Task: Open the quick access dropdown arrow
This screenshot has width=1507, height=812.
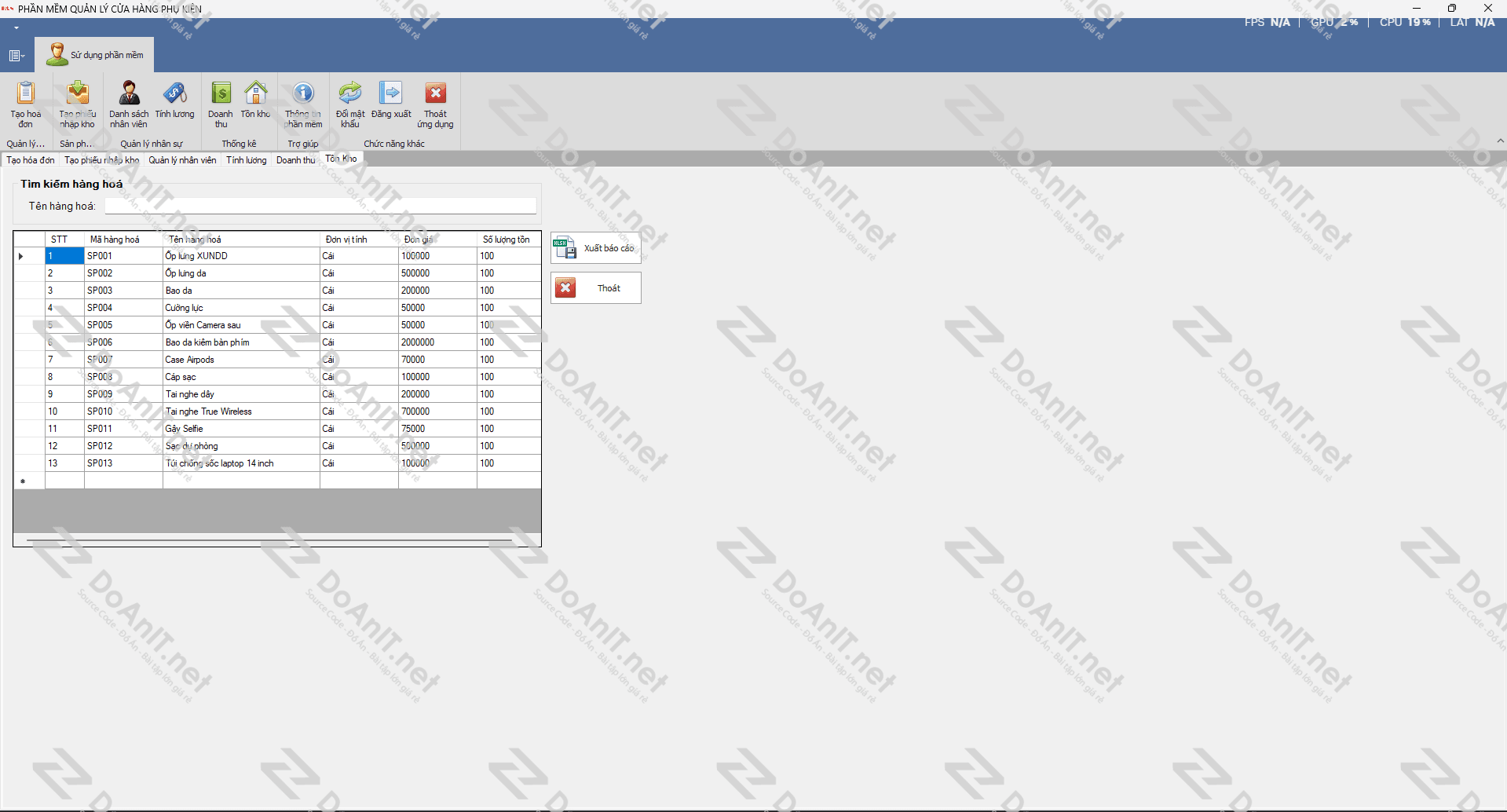Action: 16,27
